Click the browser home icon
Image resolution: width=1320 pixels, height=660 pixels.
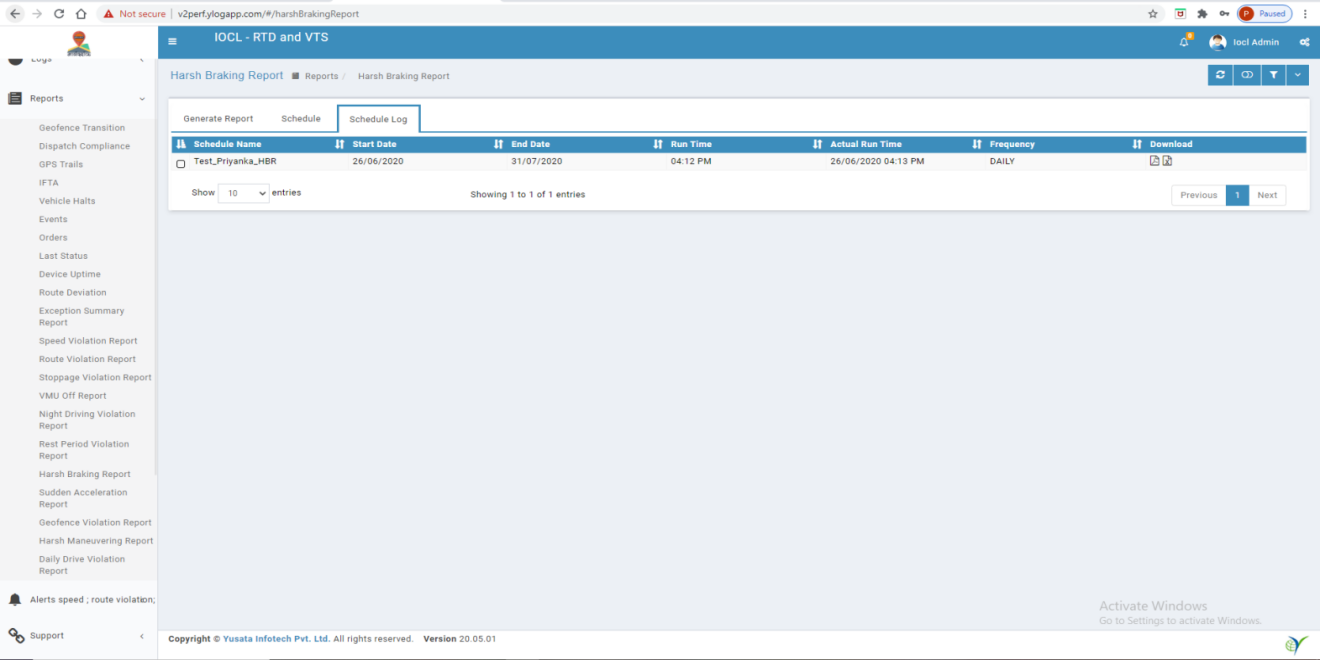tap(81, 14)
